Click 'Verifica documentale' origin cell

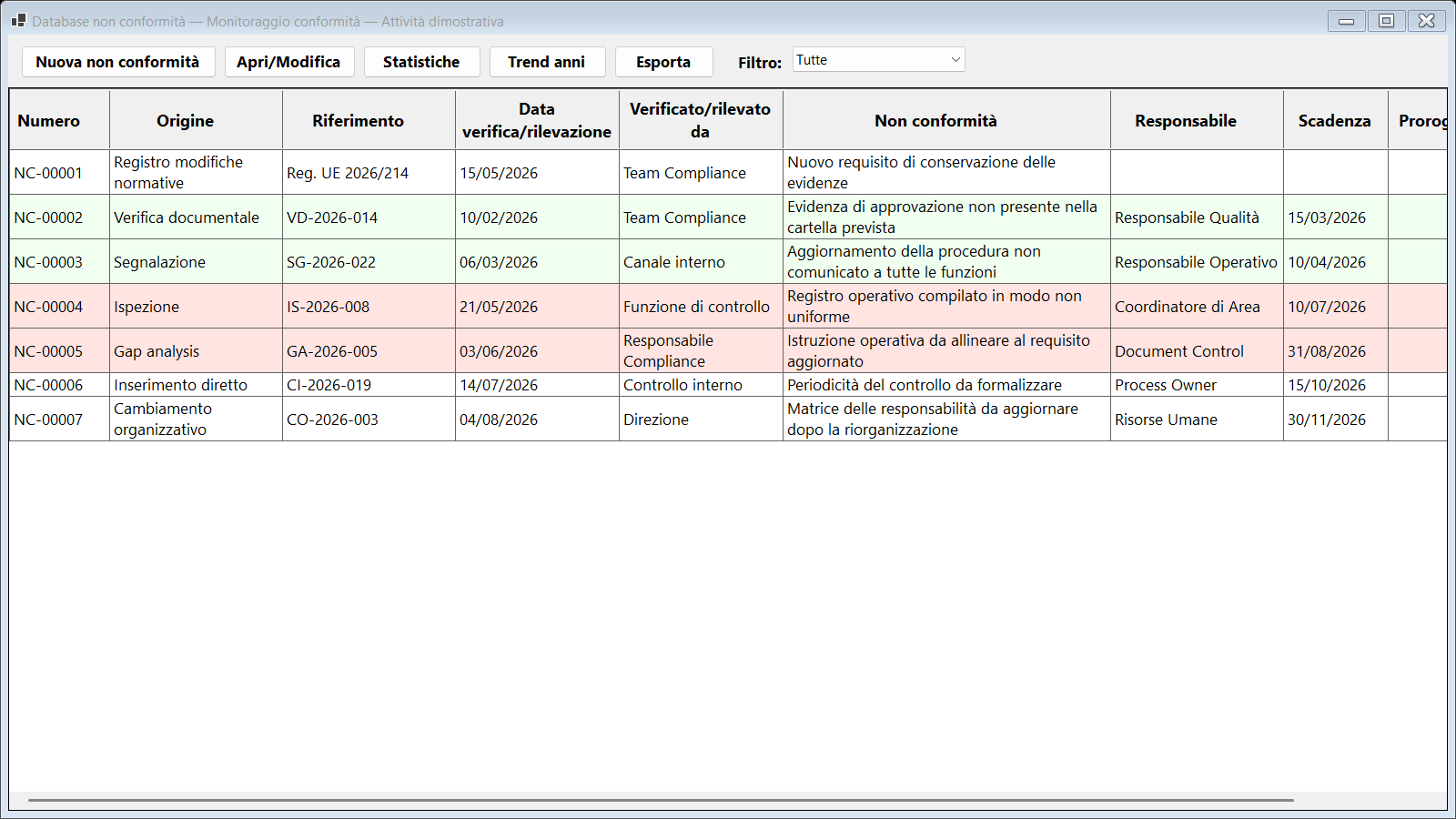pyautogui.click(x=196, y=217)
